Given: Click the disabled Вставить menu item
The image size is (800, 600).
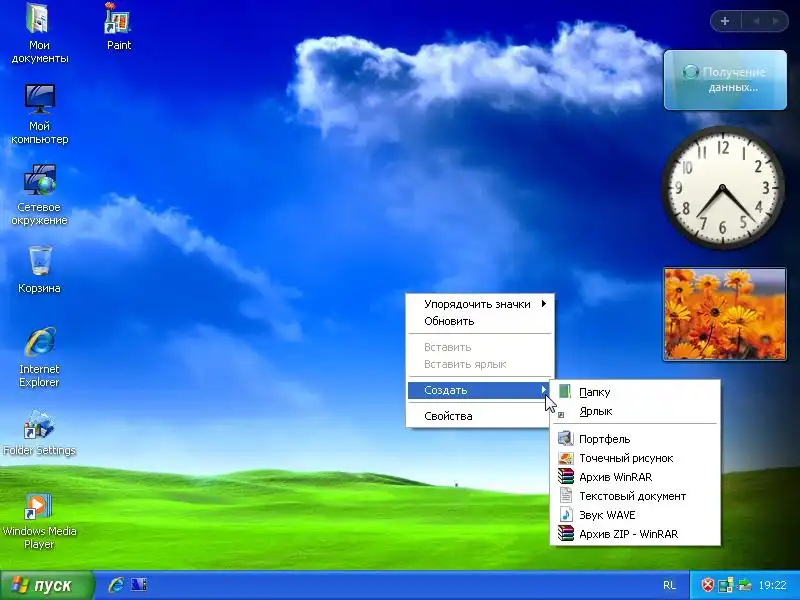Looking at the screenshot, I should coord(480,347).
